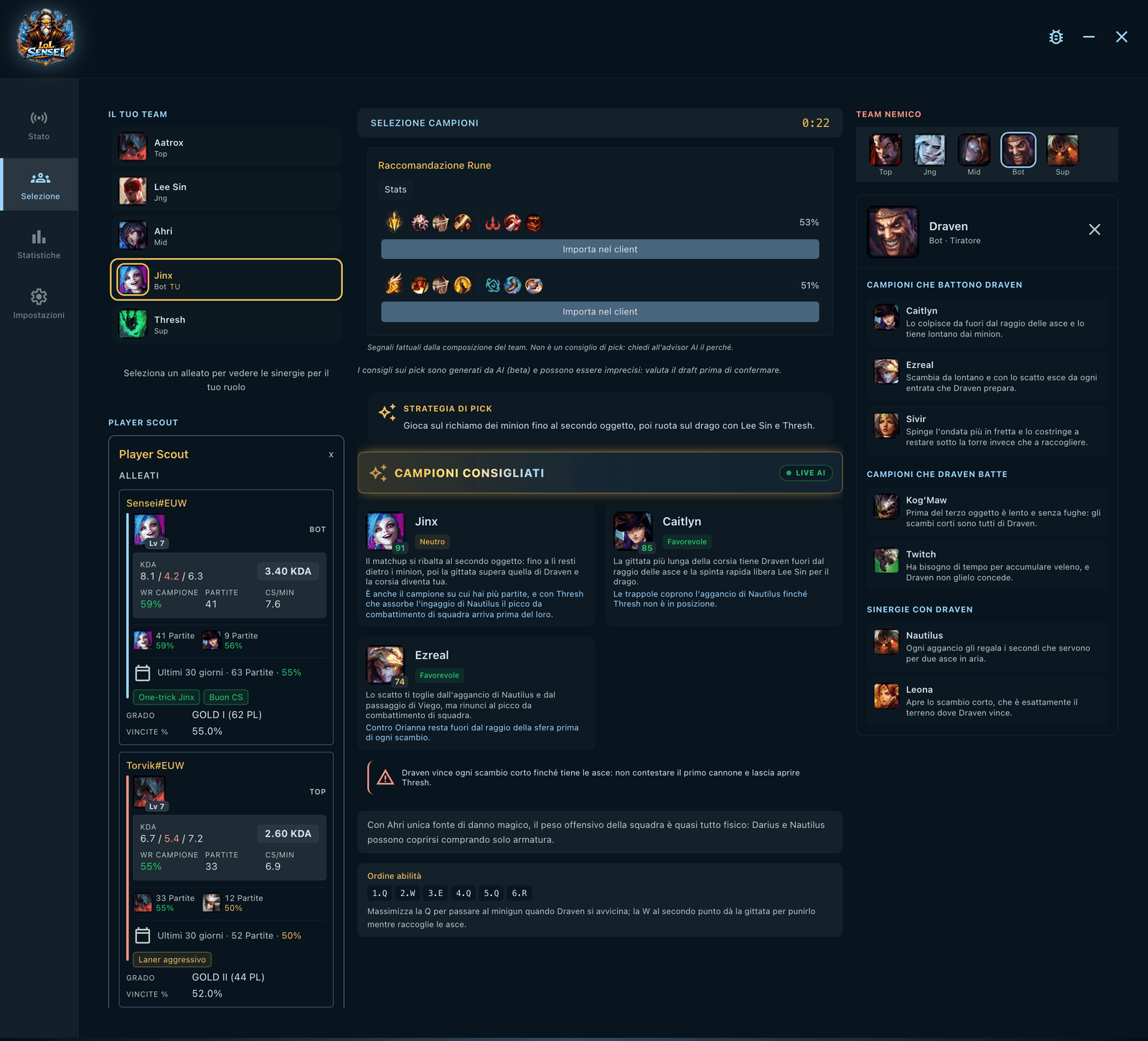Viewport: 1148px width, 1041px height.
Task: Select ally Aatrox Top row
Action: click(226, 147)
